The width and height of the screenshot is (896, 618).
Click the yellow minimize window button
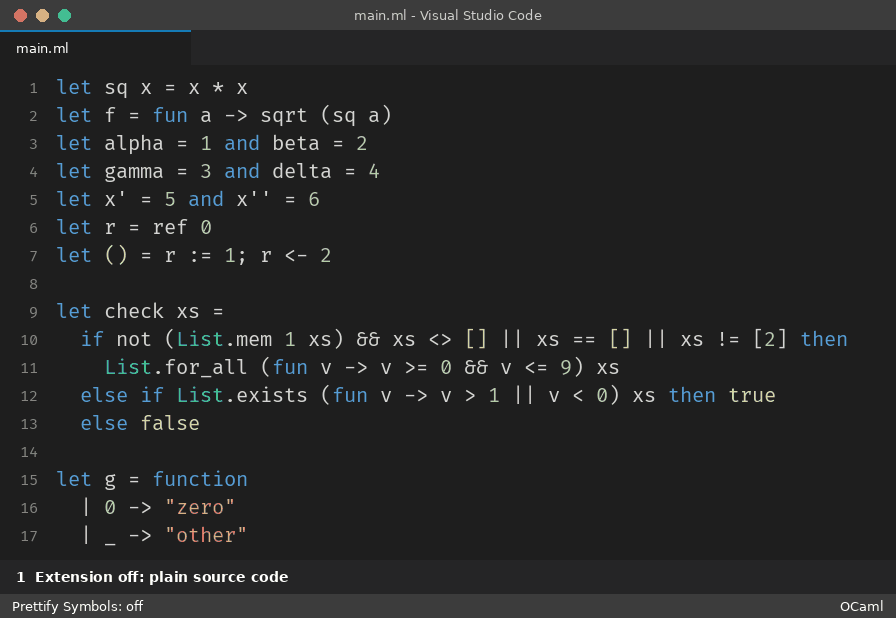pos(42,15)
